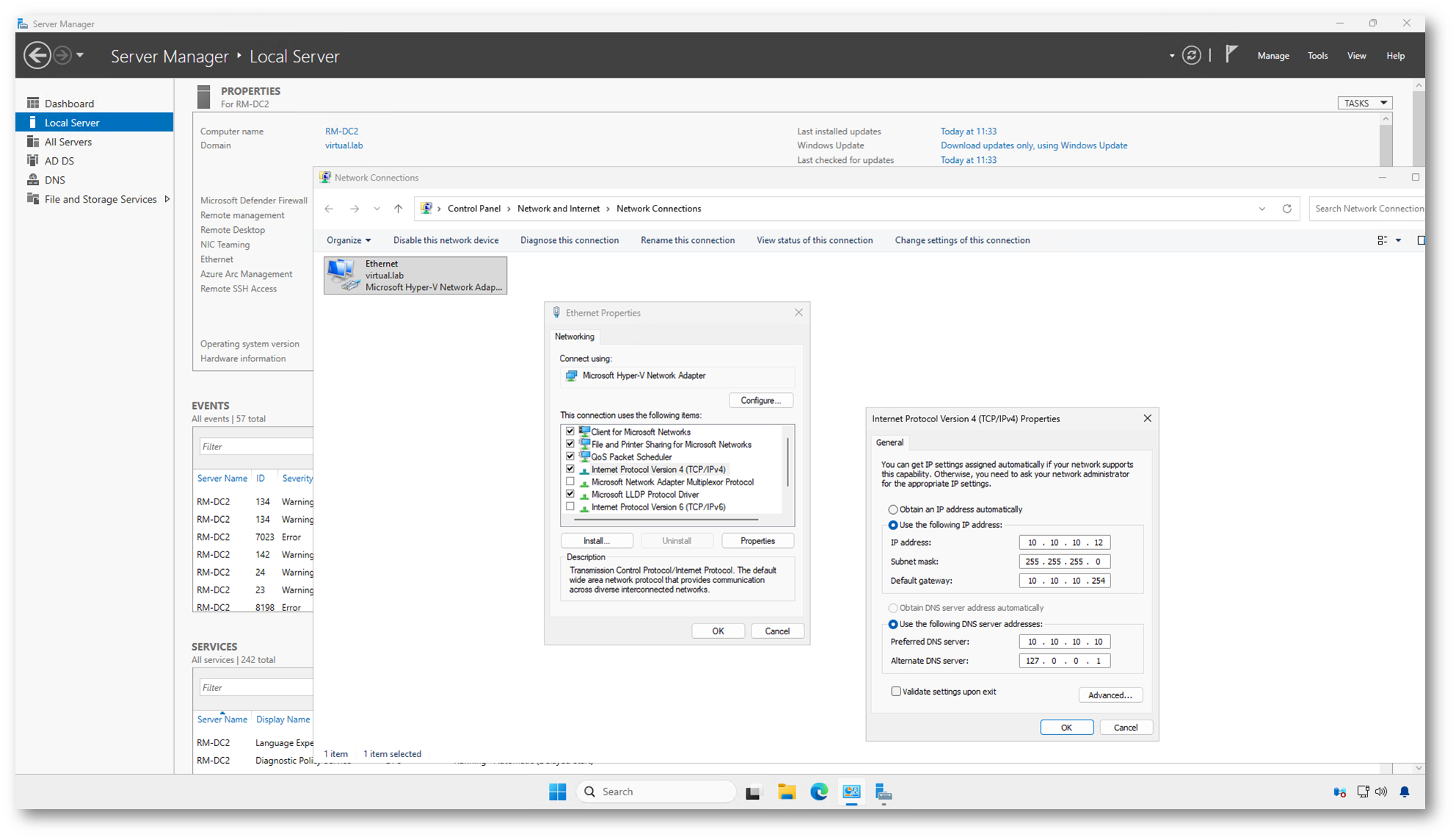Enable Microsoft Network Adapter Multiplexor Protocol checkbox
This screenshot has height=840, width=1456.
pyautogui.click(x=570, y=482)
